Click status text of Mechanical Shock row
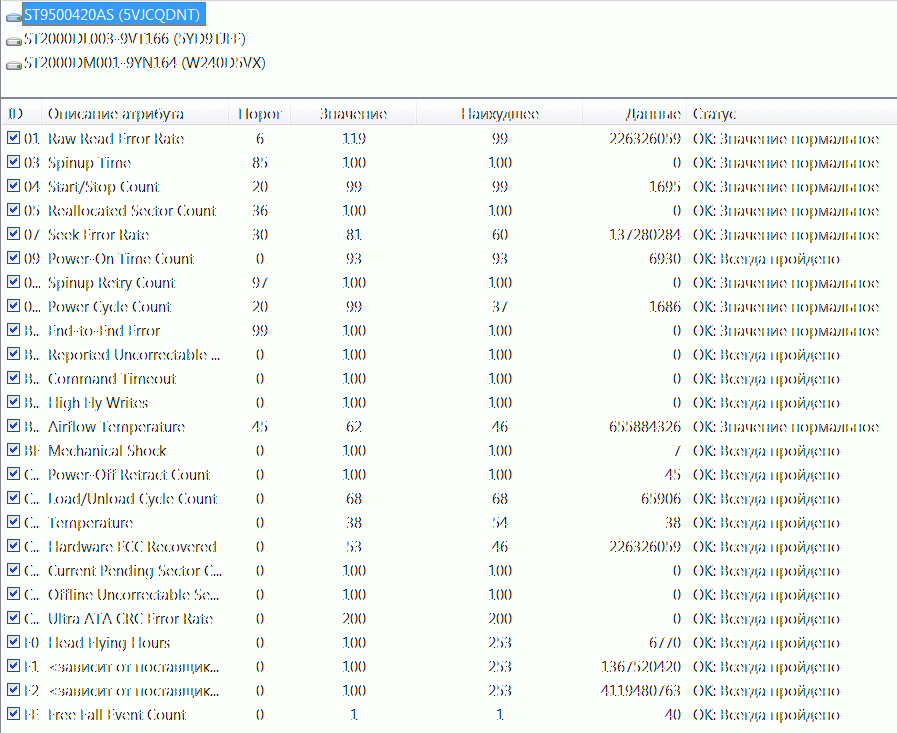This screenshot has width=897, height=733. coord(766,451)
